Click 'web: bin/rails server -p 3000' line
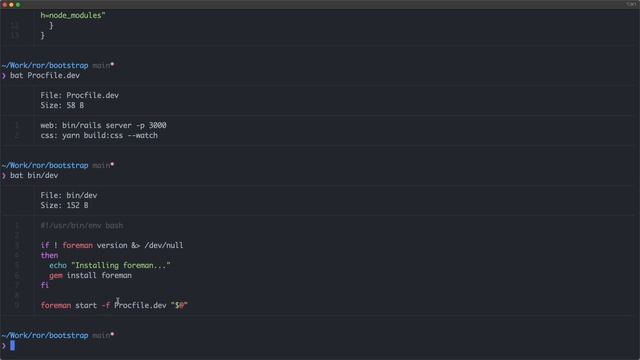 (x=103, y=125)
